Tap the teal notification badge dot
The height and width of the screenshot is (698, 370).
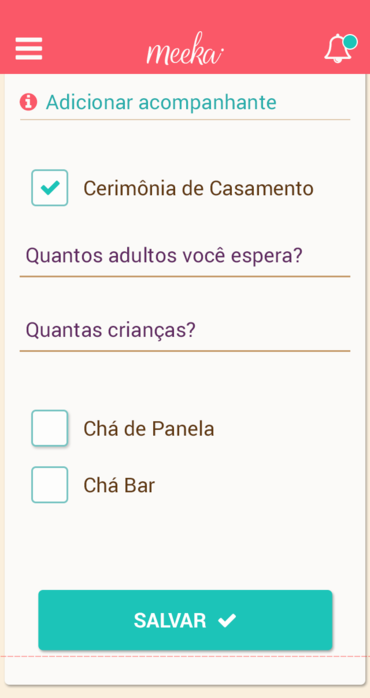pos(350,41)
